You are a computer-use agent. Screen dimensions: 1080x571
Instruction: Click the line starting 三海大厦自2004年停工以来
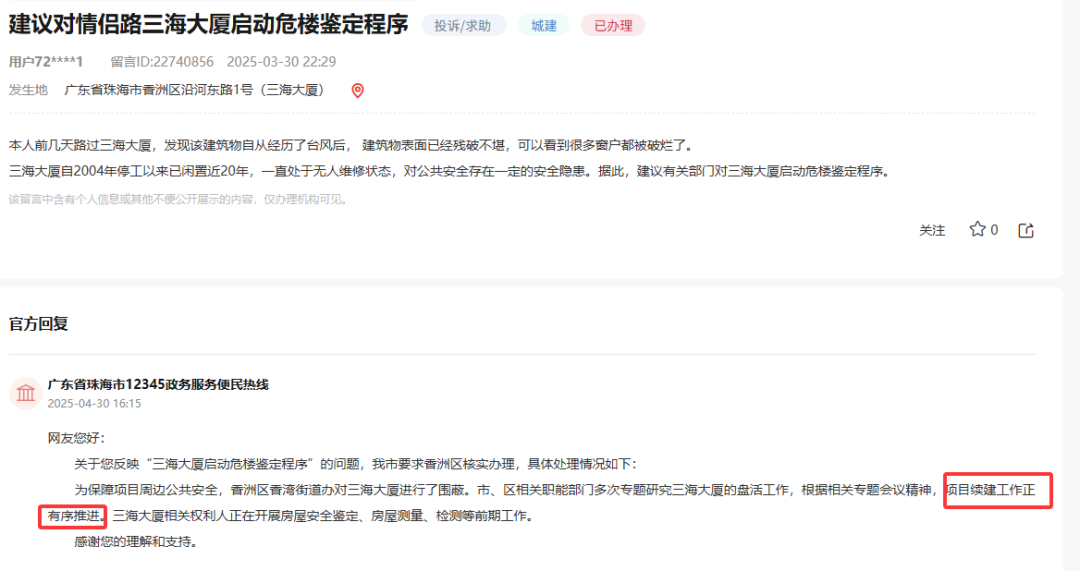[450, 172]
